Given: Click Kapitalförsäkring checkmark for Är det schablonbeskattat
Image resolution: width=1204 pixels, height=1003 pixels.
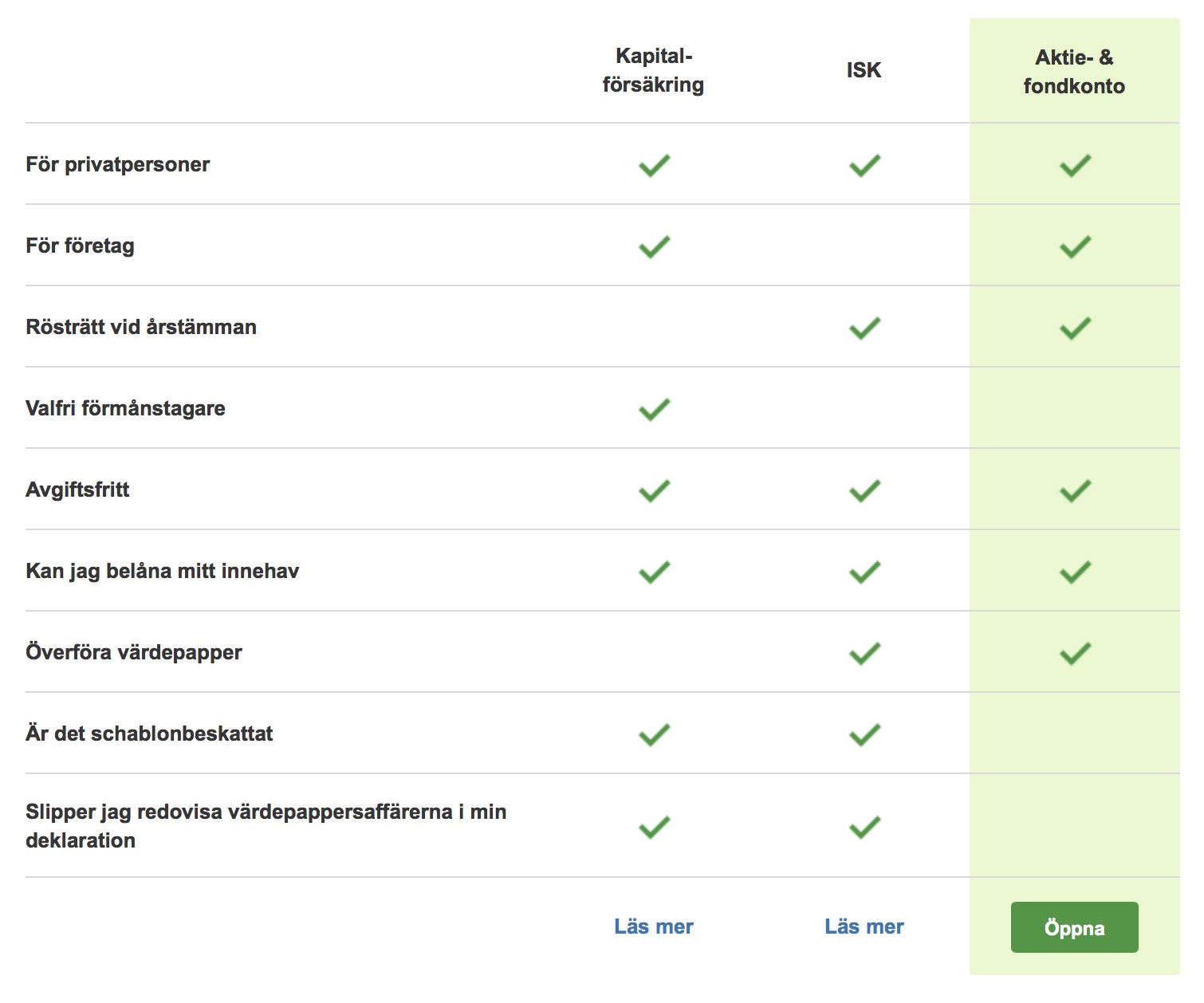Looking at the screenshot, I should pos(654,734).
